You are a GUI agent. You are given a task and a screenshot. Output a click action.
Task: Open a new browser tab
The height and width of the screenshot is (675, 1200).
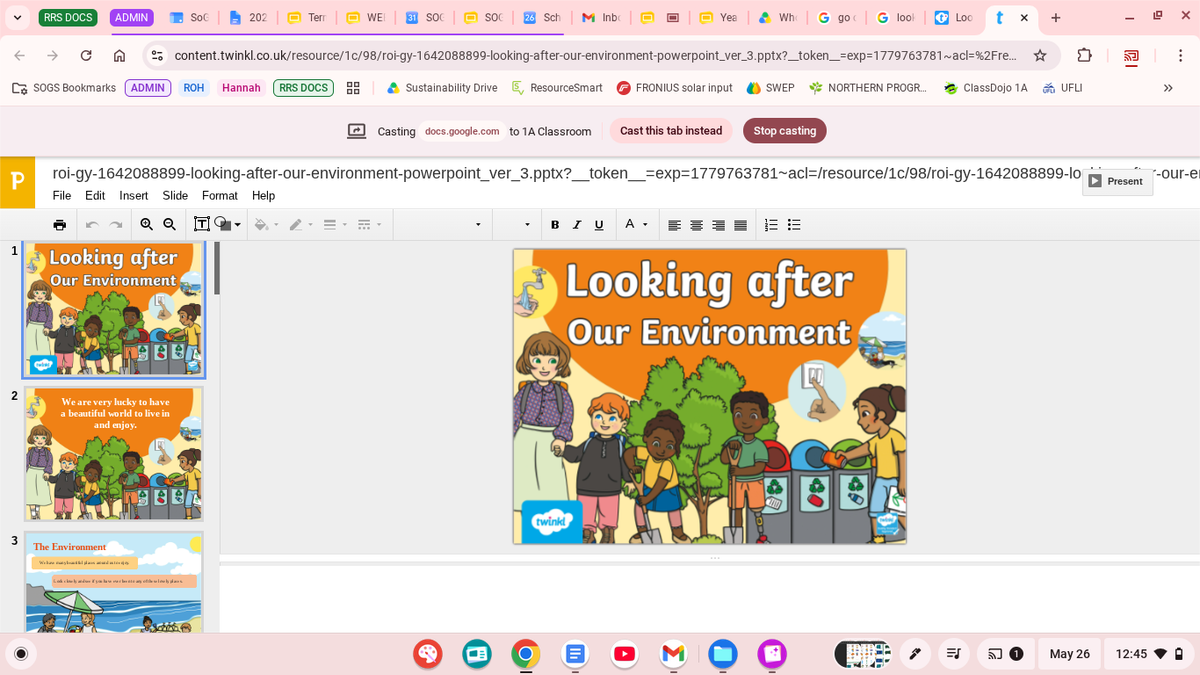click(1056, 17)
